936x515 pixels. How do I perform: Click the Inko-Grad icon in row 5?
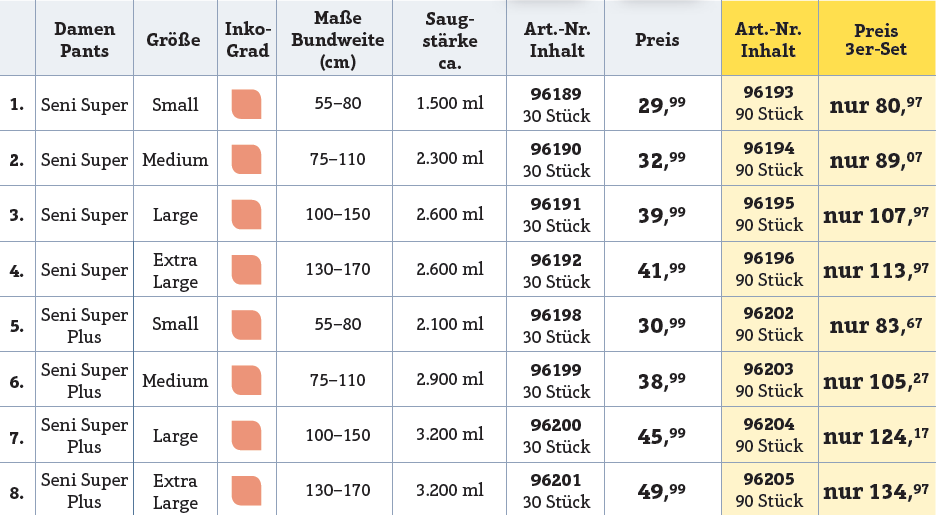point(246,325)
